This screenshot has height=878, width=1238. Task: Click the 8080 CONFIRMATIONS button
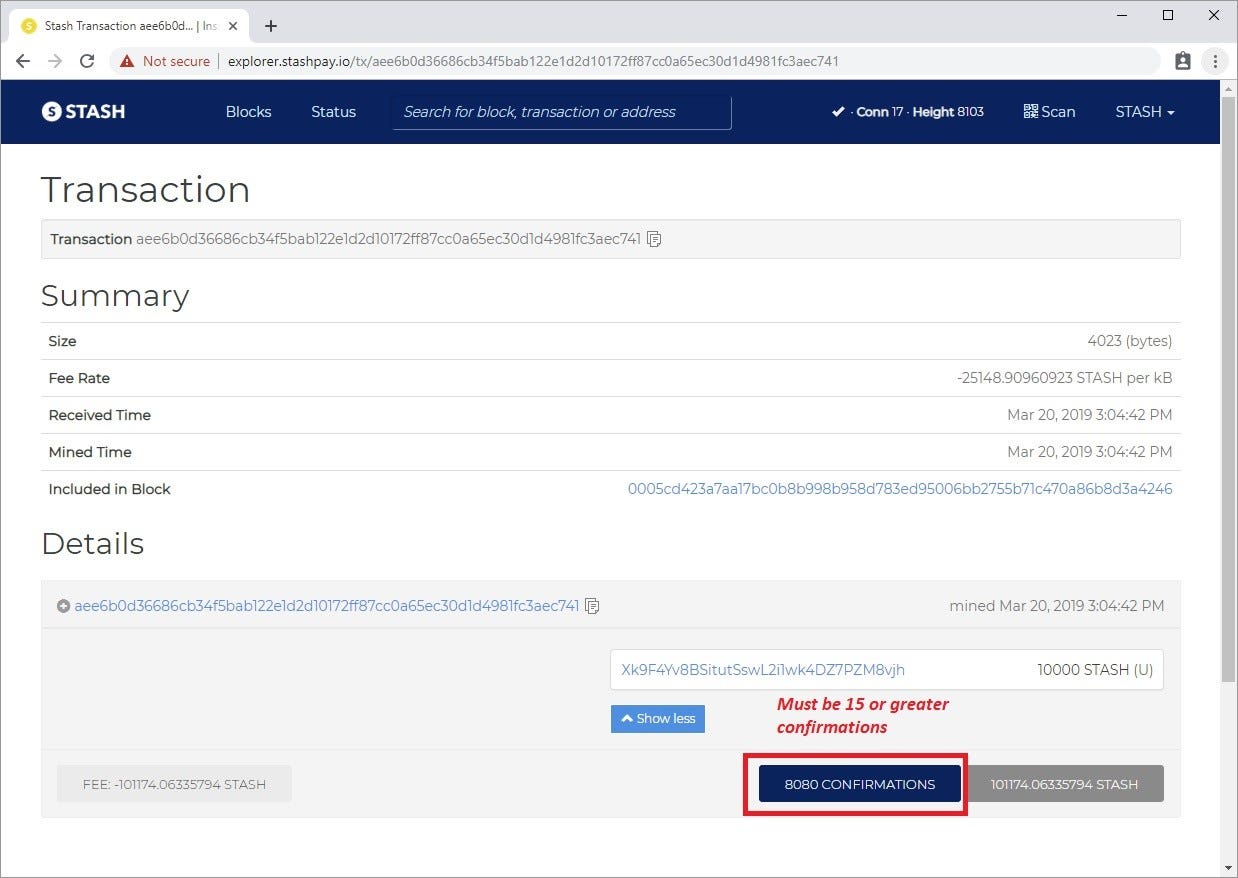(x=860, y=784)
